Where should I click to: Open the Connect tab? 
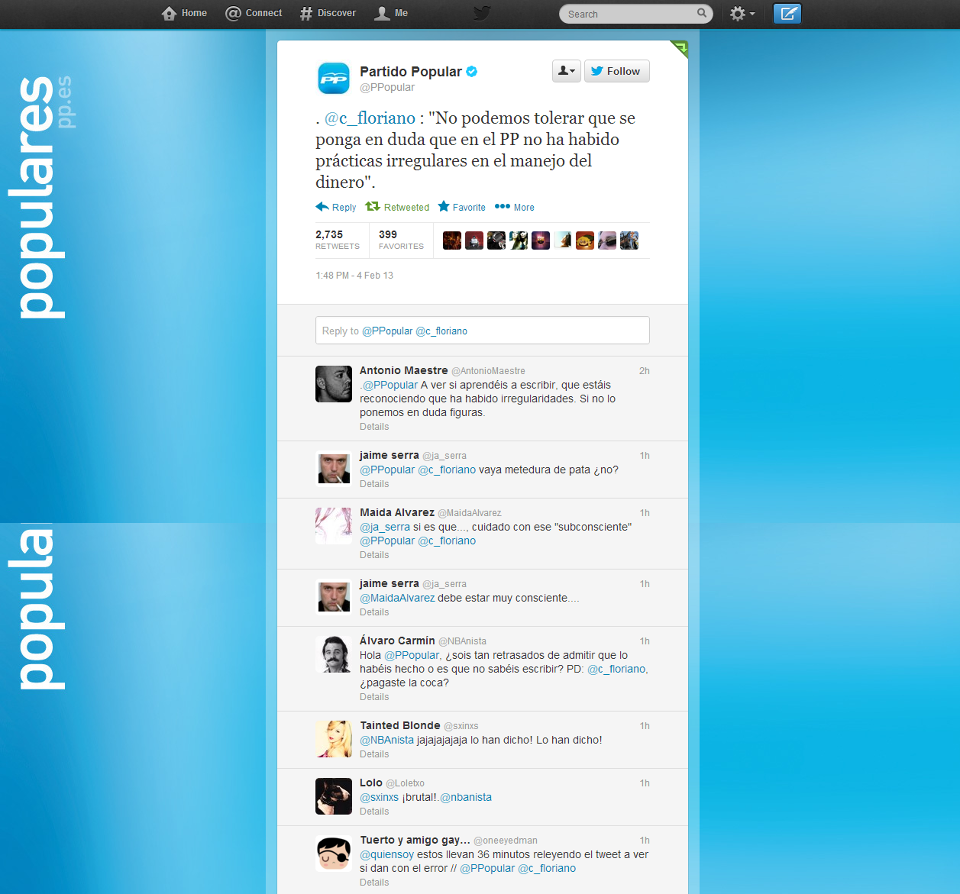coord(253,13)
